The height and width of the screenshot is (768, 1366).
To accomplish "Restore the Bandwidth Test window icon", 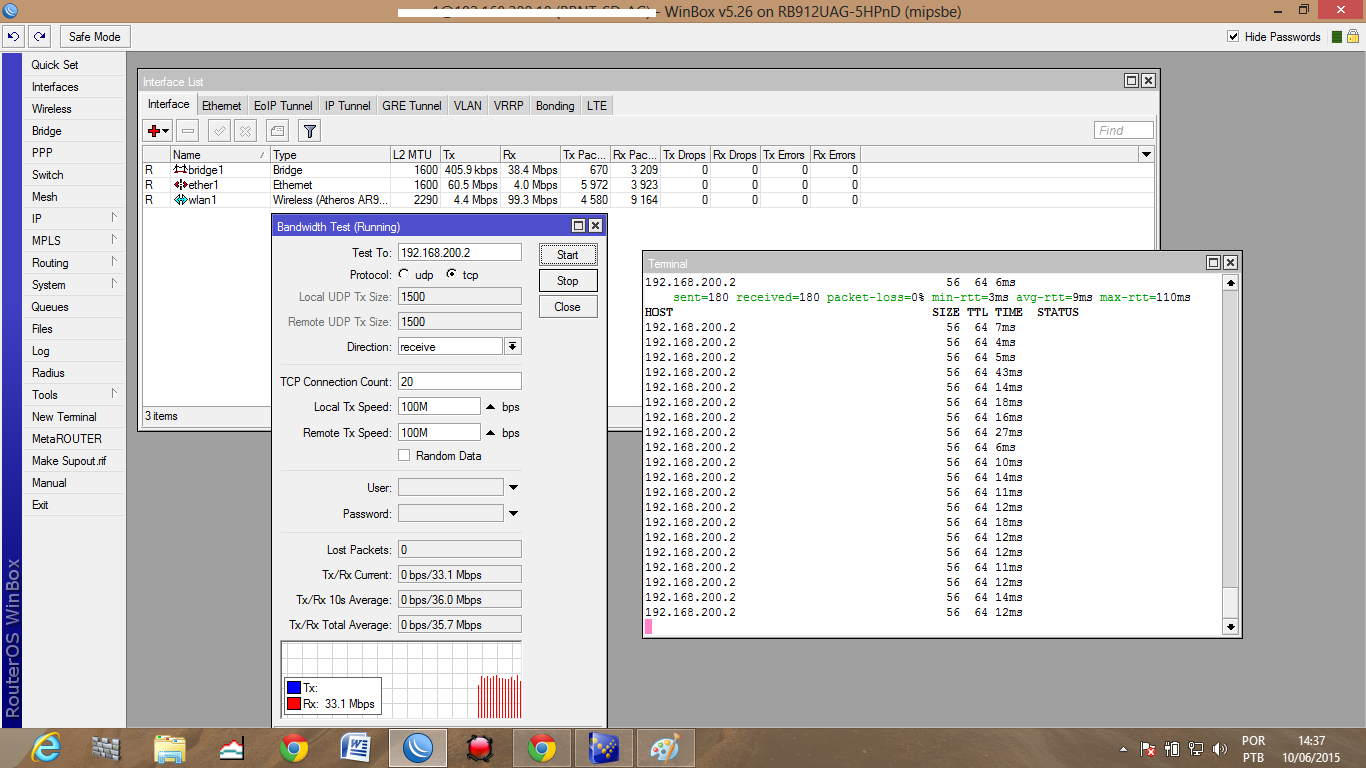I will (x=579, y=227).
